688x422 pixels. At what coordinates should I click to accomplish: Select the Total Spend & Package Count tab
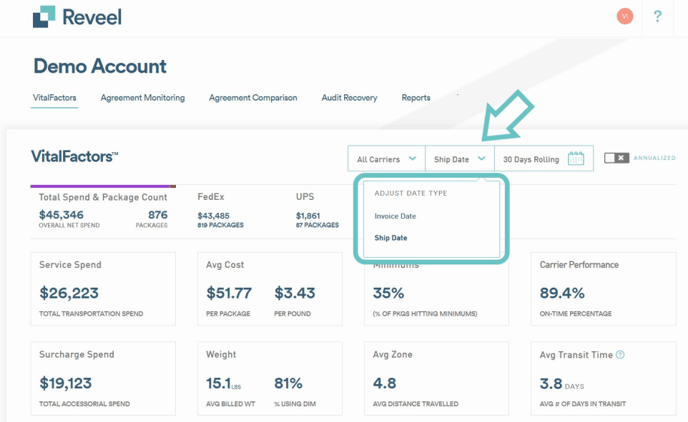coord(103,210)
